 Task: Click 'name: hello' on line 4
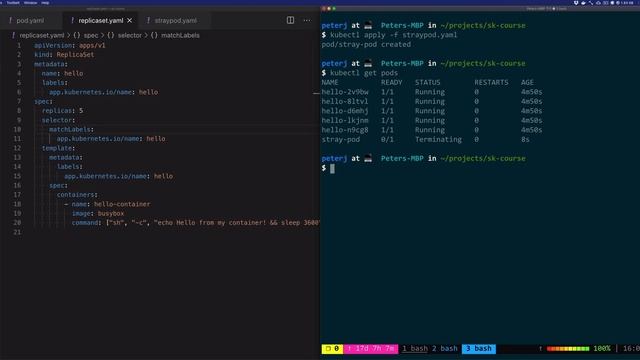point(62,73)
